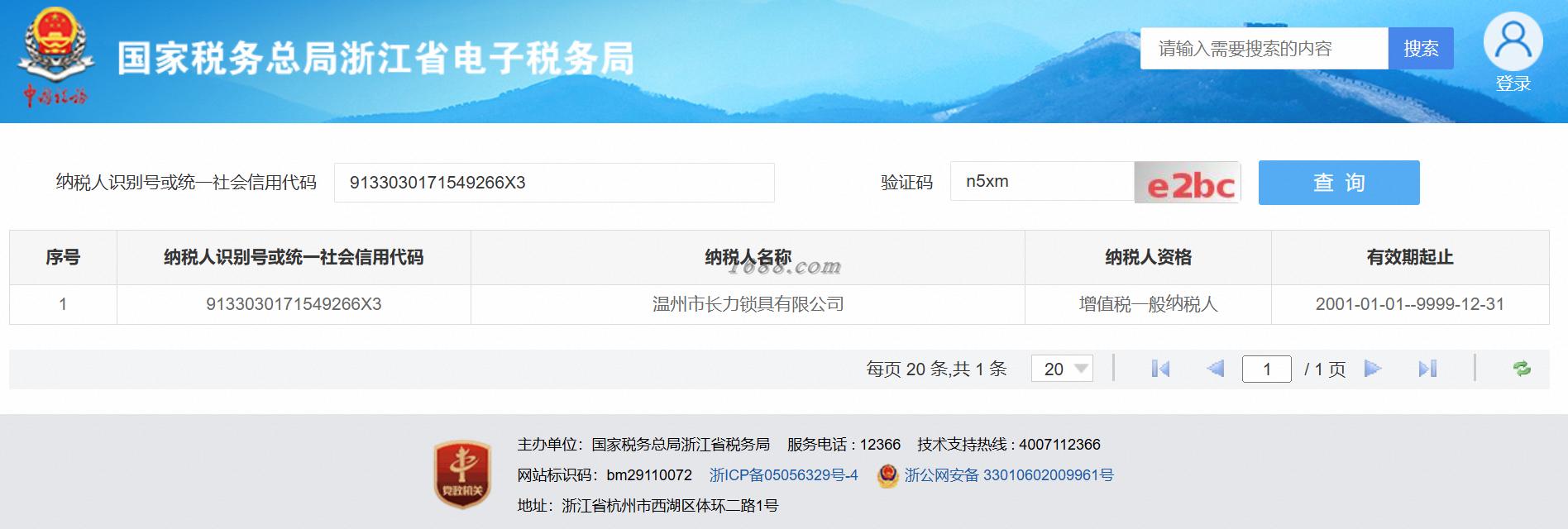Select 增值税一般纳税人 cell
The image size is (1568, 529).
point(1148,304)
